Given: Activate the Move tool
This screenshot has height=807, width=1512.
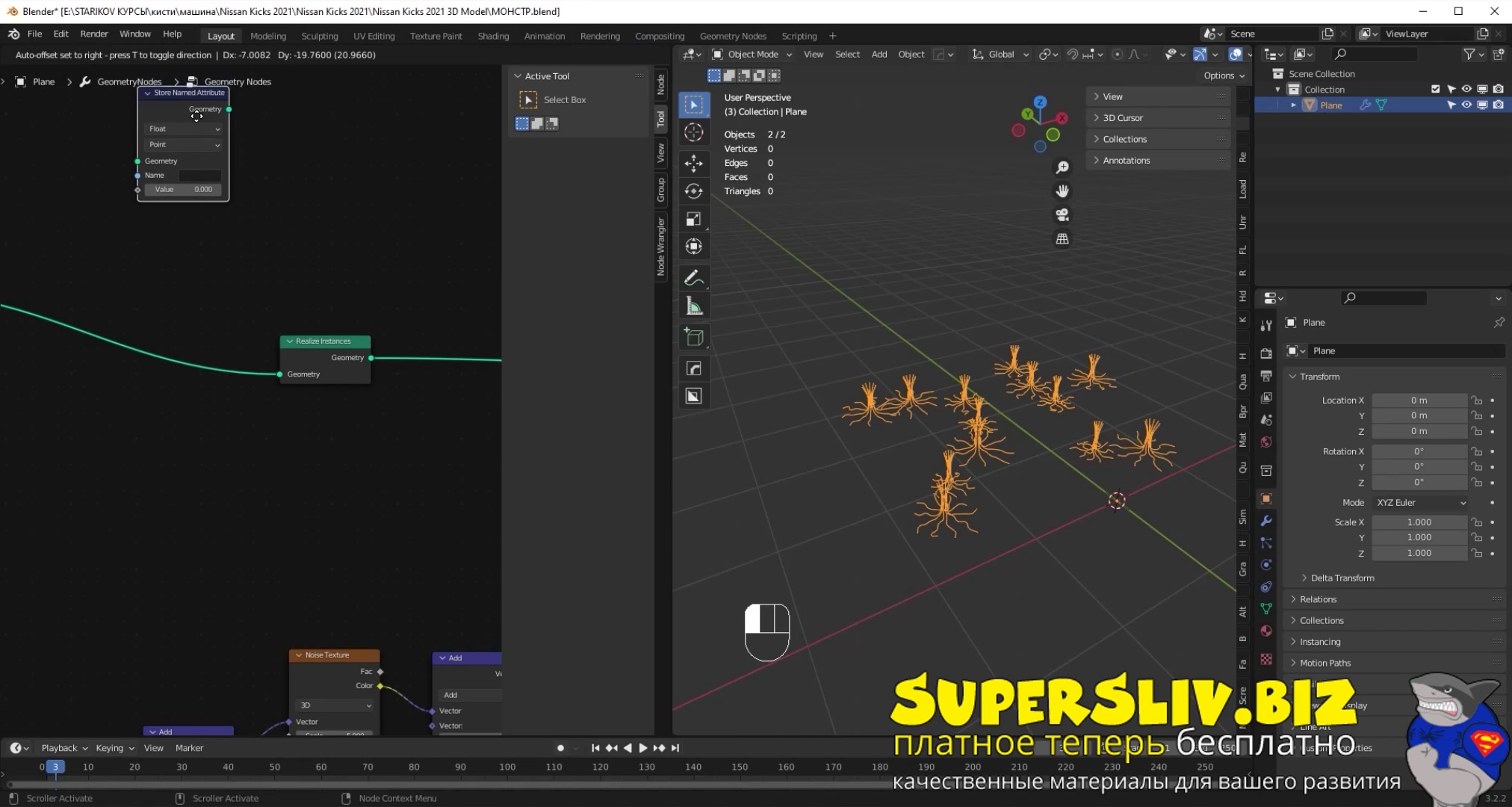Looking at the screenshot, I should tap(693, 163).
